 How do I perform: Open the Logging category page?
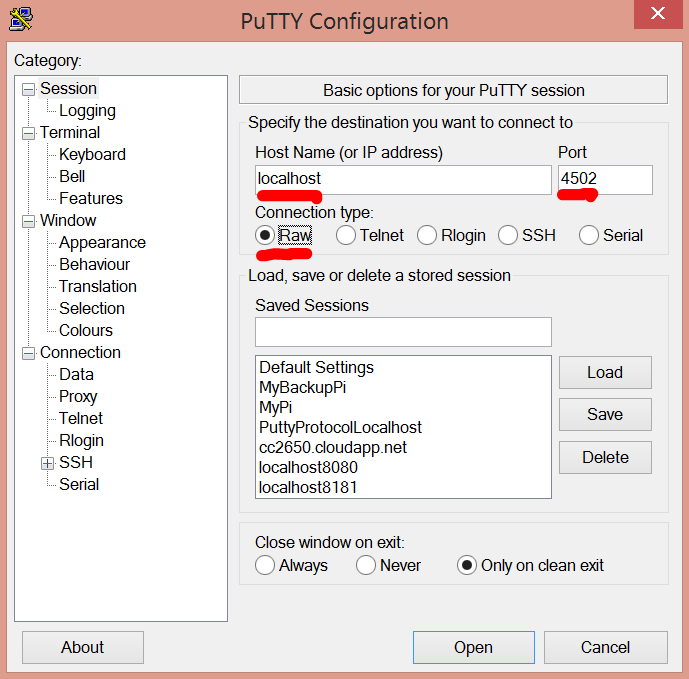point(87,111)
